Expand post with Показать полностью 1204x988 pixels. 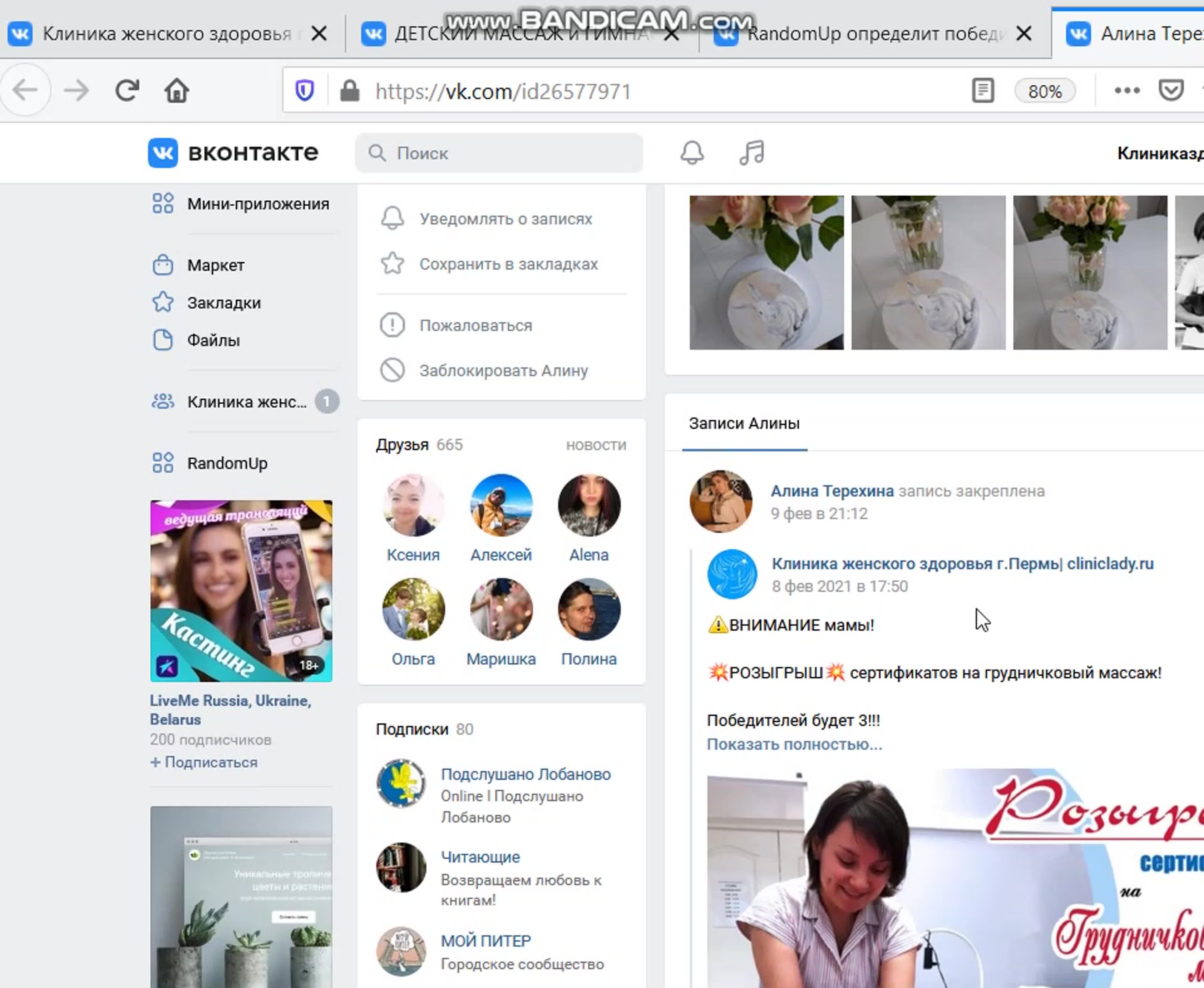tap(795, 744)
